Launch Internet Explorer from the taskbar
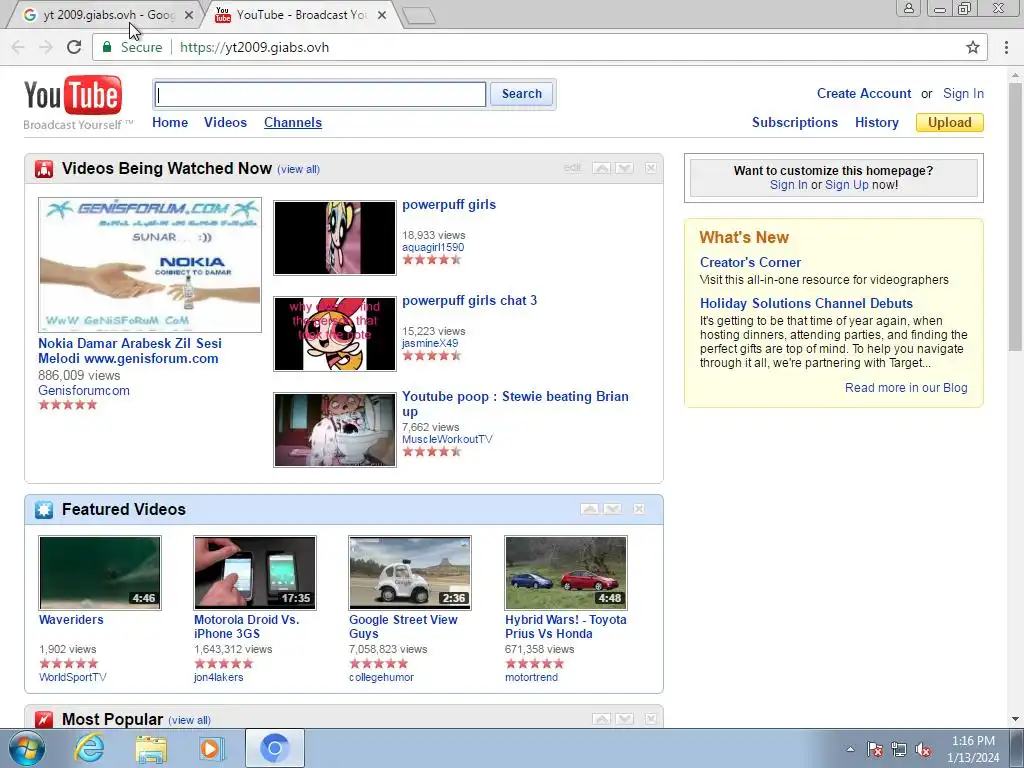The height and width of the screenshot is (768, 1024). (89, 748)
